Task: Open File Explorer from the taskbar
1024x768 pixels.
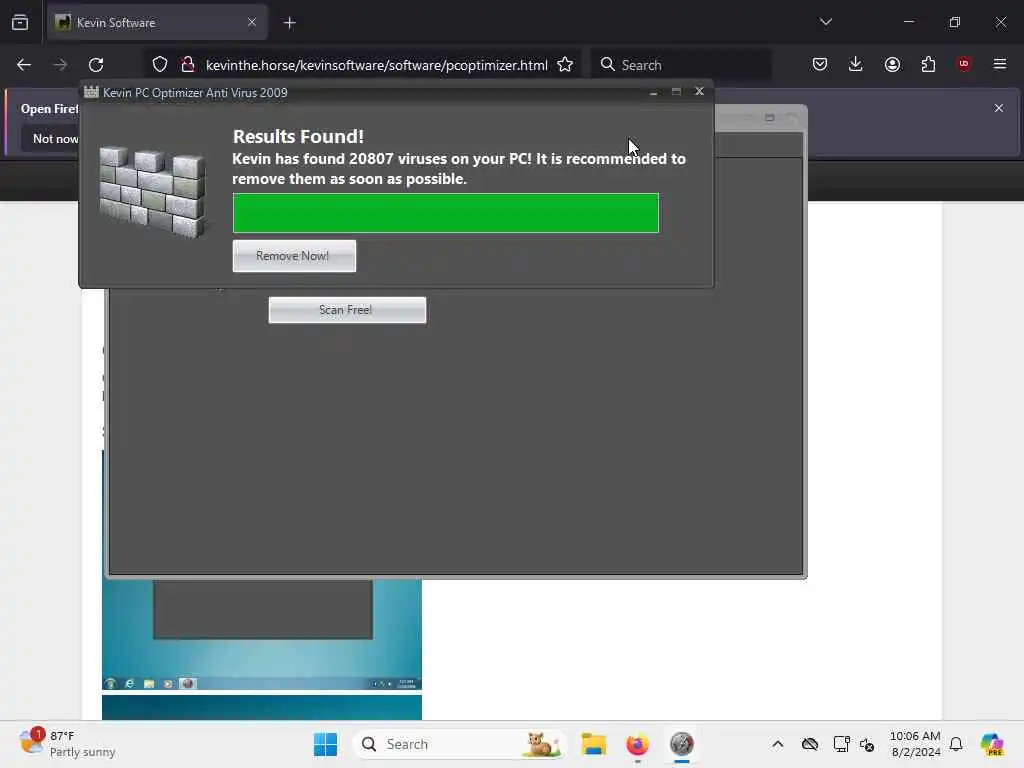Action: pos(594,744)
